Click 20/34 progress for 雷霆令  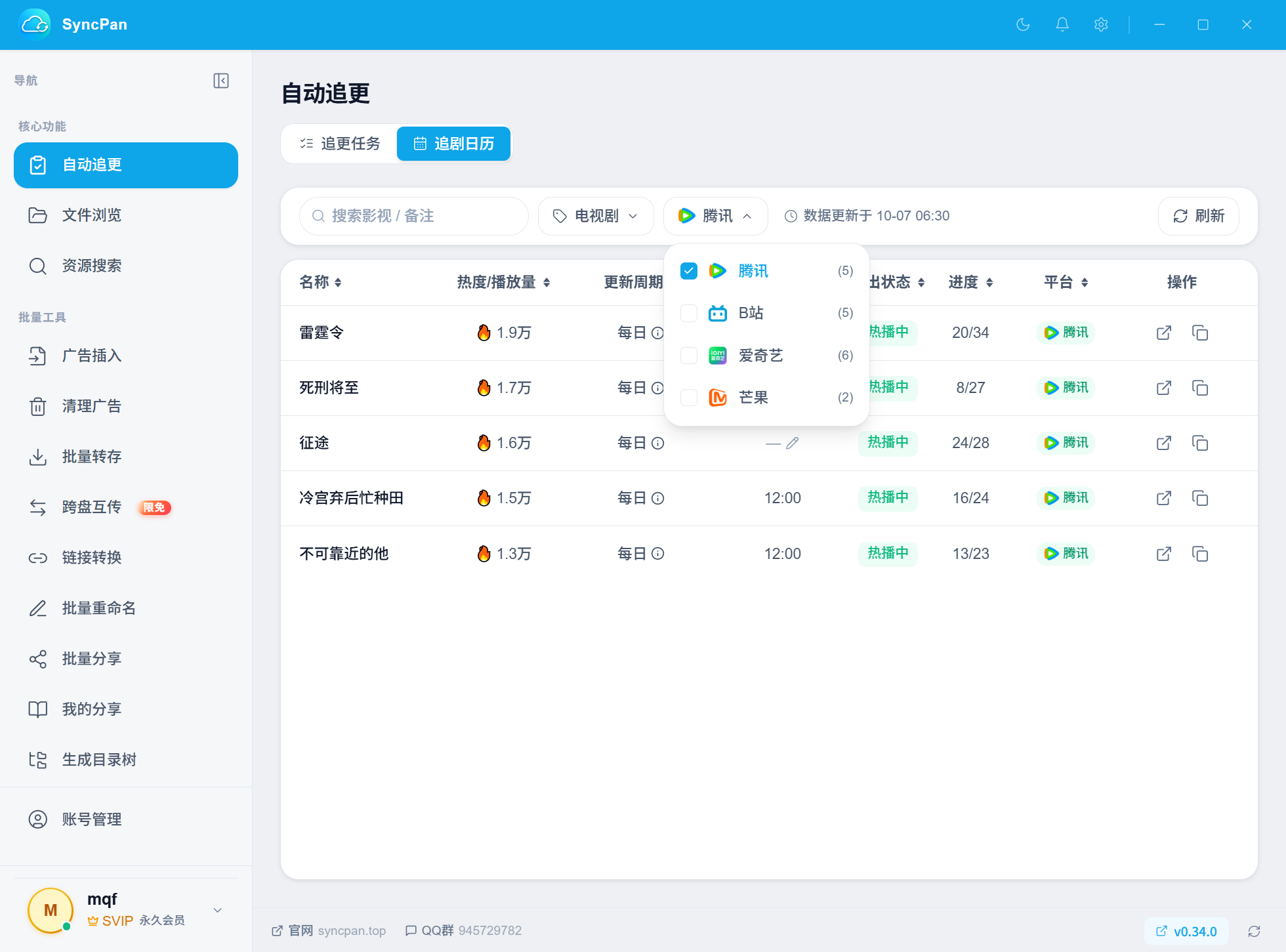pyautogui.click(x=970, y=333)
